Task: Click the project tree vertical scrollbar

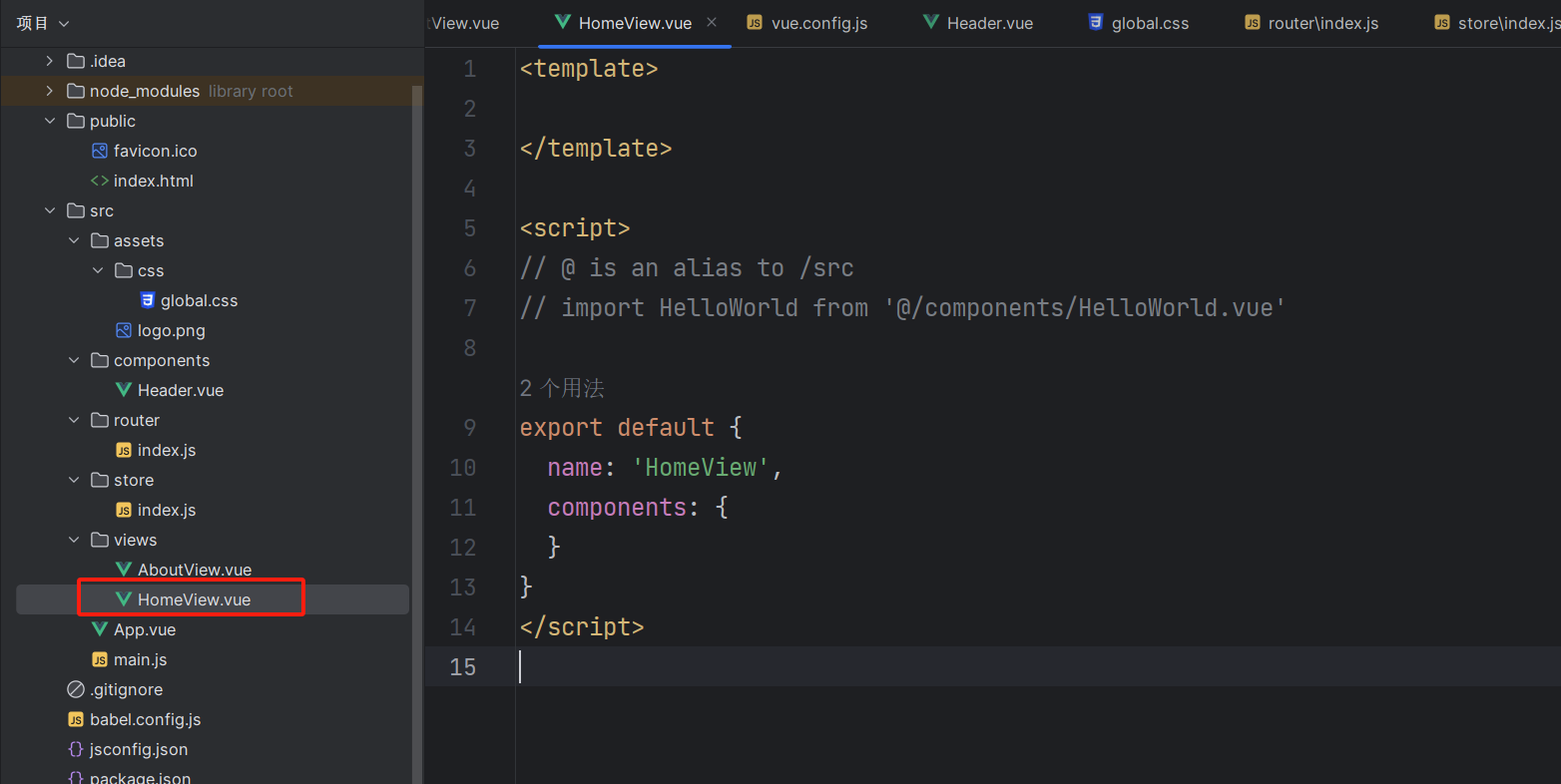Action: (417, 434)
